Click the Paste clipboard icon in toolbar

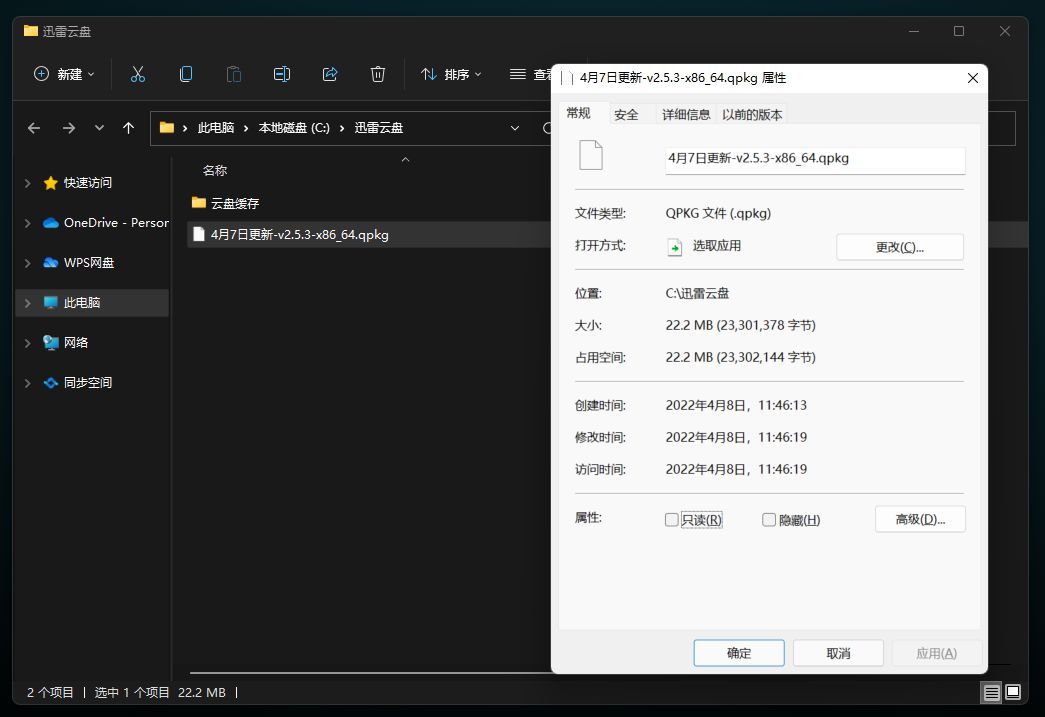point(234,74)
